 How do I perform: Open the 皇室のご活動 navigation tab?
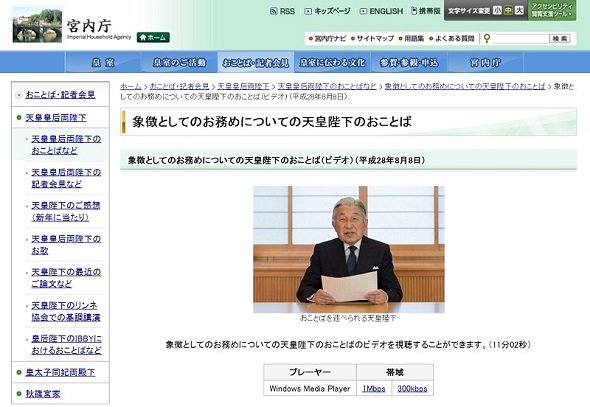(179, 62)
